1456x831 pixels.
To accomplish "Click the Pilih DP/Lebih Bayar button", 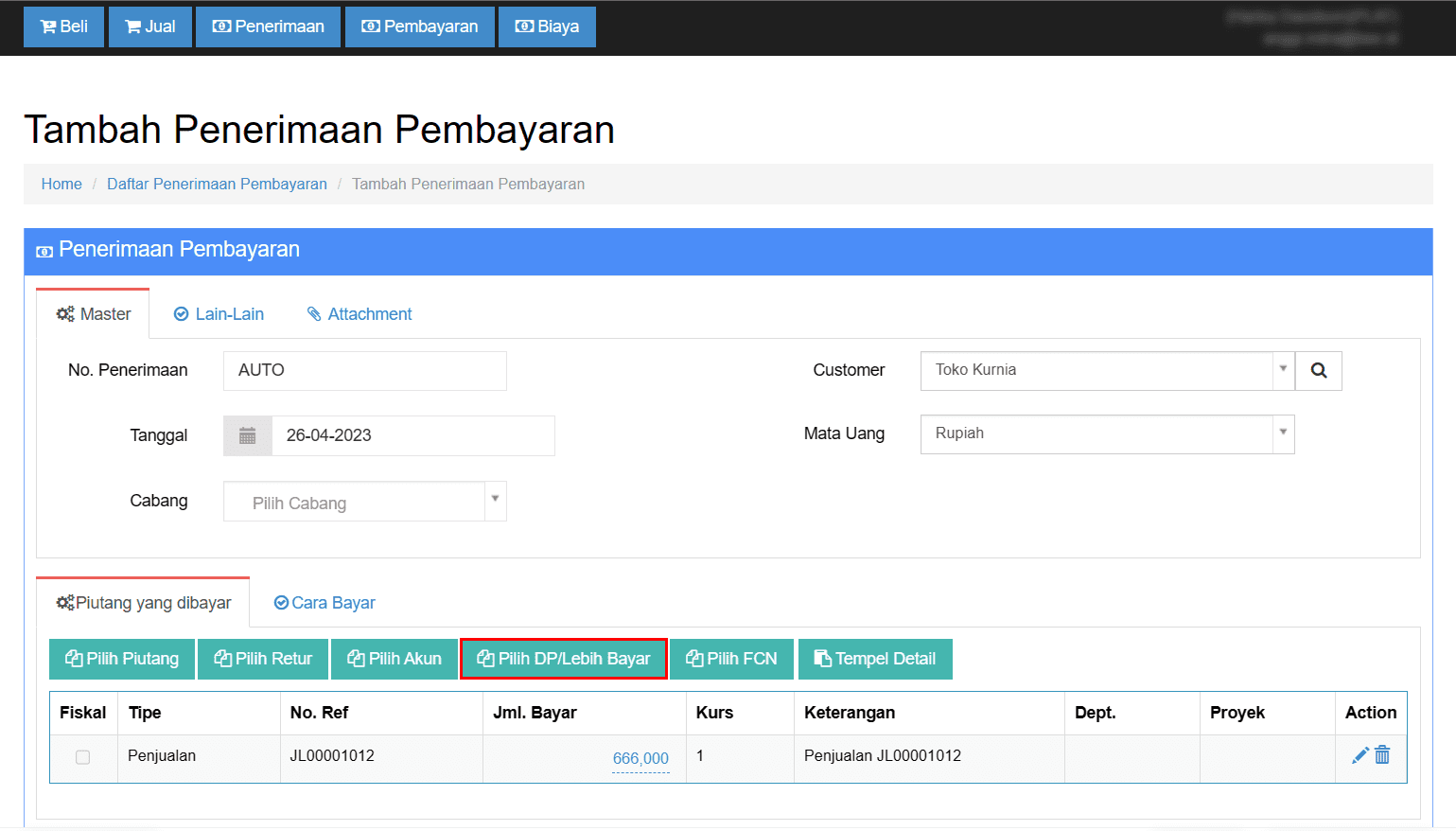I will 564,659.
